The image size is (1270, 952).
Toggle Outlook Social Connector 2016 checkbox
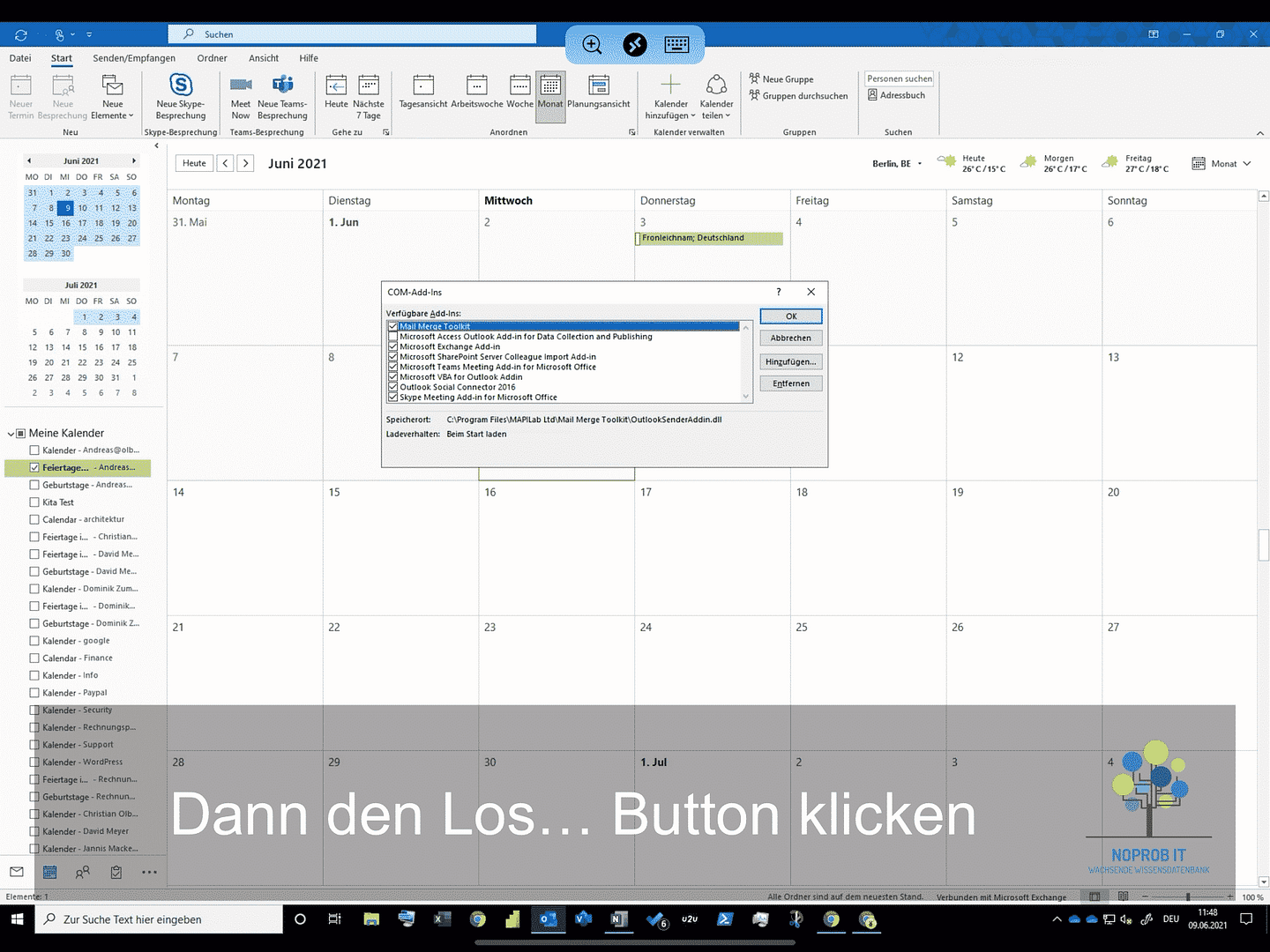click(392, 387)
